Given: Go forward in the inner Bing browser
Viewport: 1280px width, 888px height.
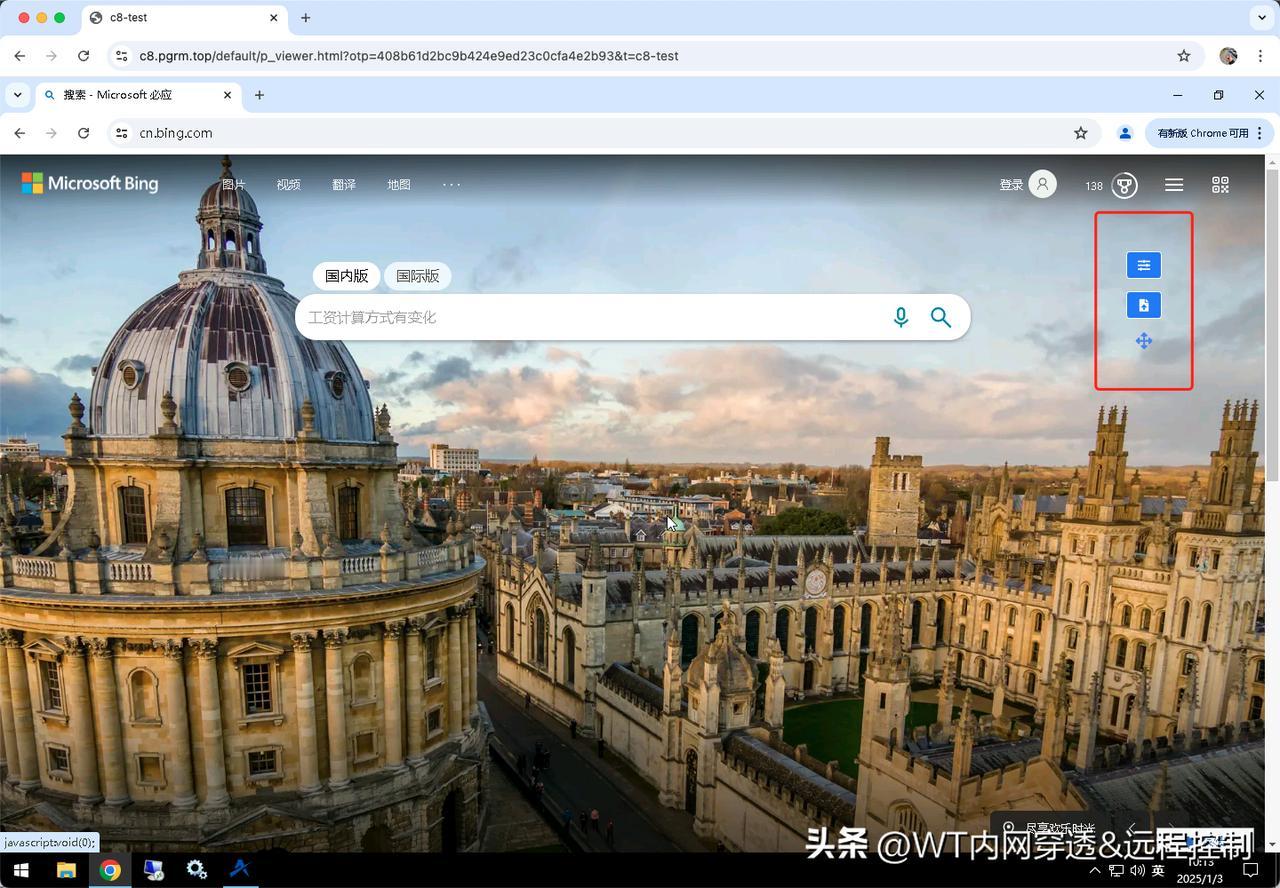Looking at the screenshot, I should point(52,133).
